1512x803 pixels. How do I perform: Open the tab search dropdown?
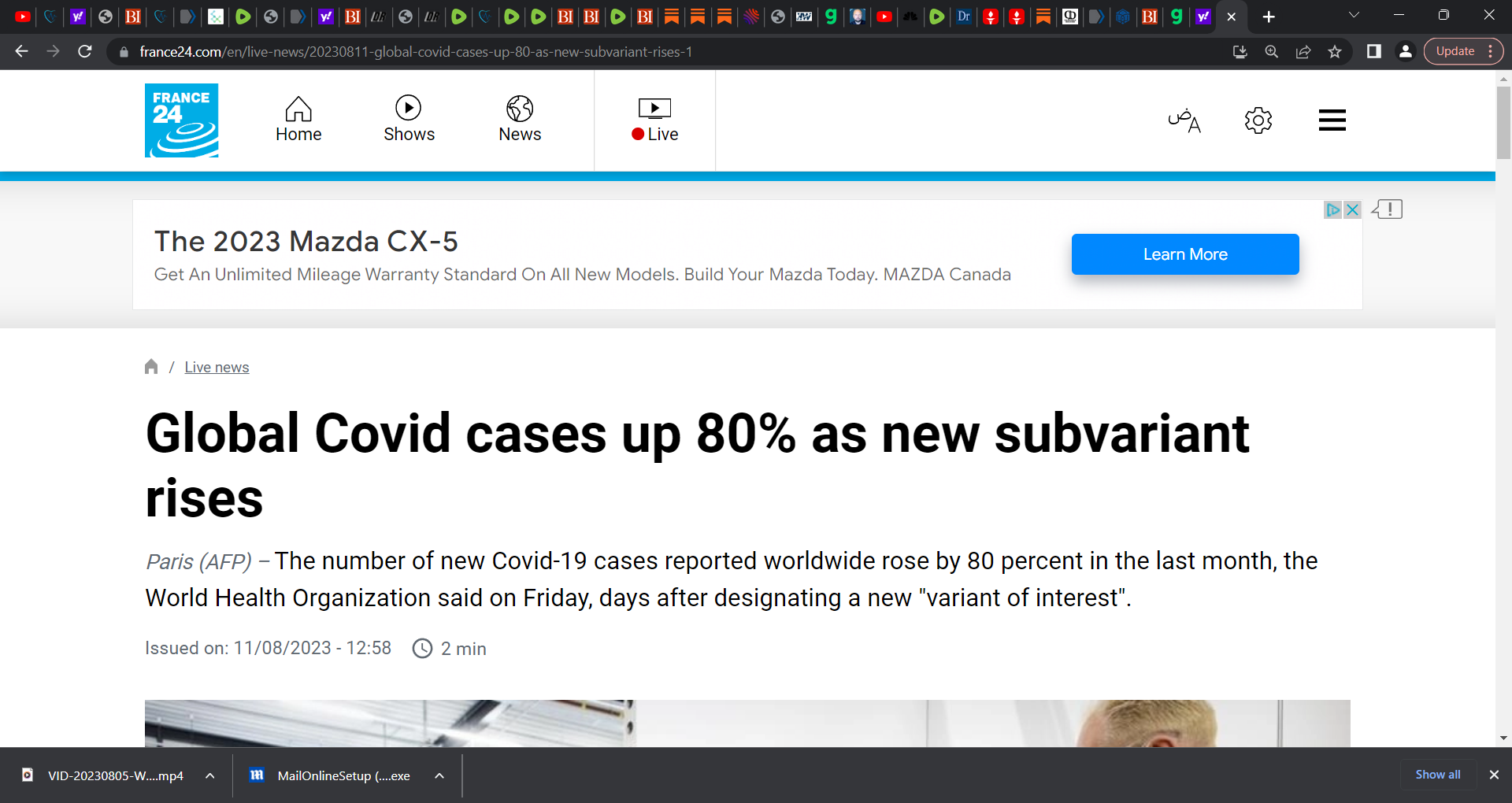coord(1354,15)
